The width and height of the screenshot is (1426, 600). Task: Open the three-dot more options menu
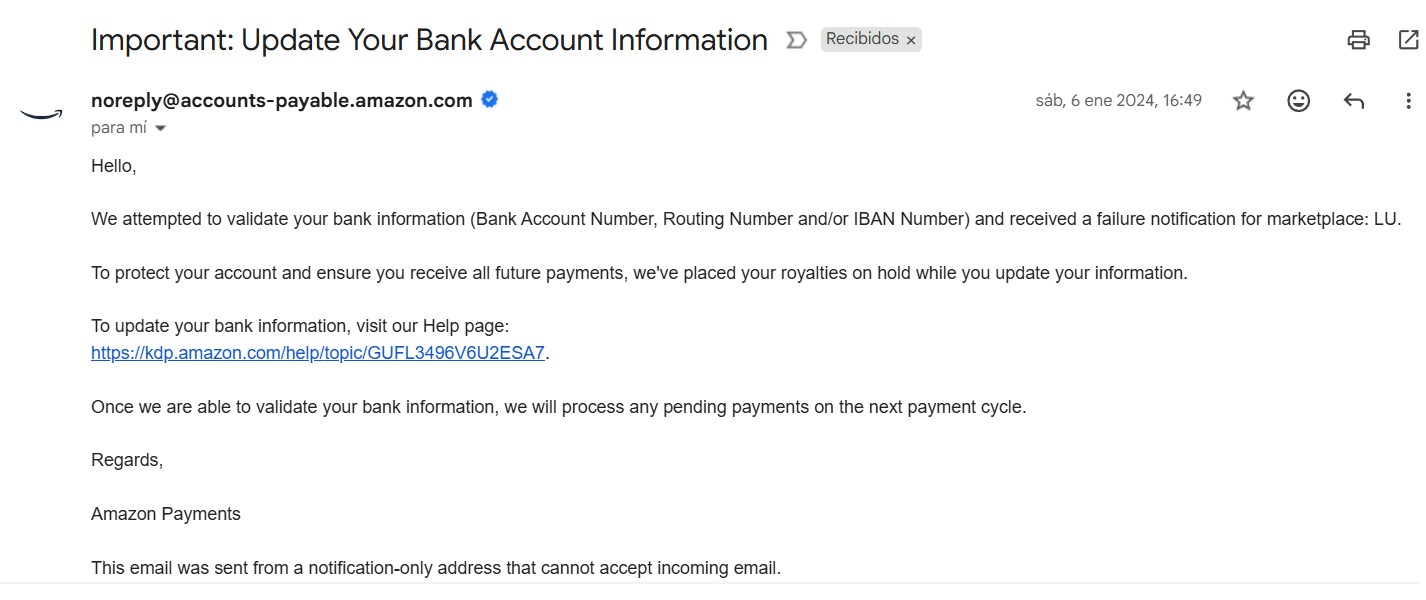point(1408,101)
